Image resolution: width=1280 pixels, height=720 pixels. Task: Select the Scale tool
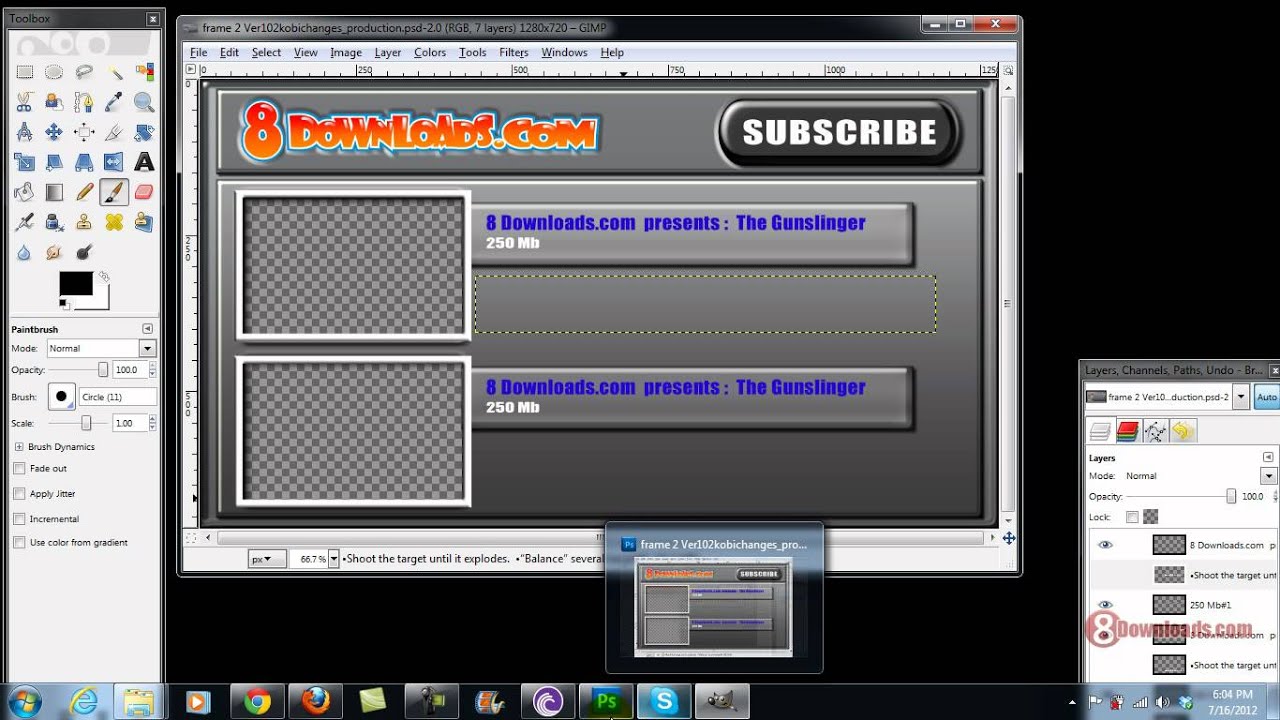[24, 162]
